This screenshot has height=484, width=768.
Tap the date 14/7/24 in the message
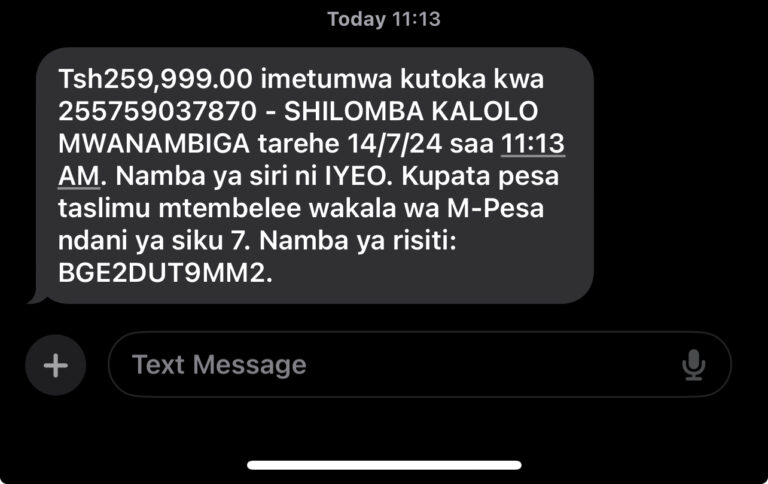coord(395,144)
